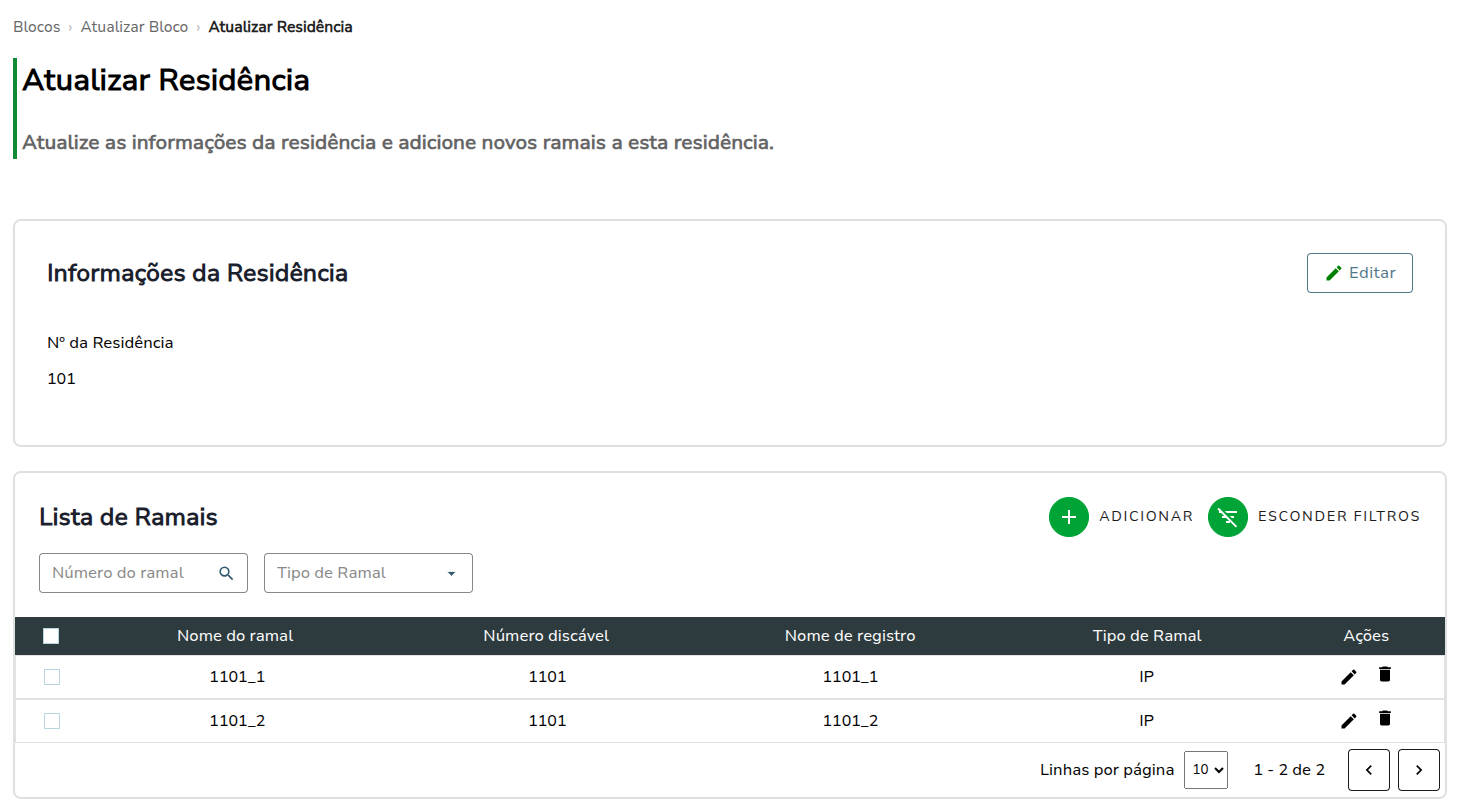The height and width of the screenshot is (809, 1464).
Task: Check the box for row 1101_2
Action: [52, 721]
